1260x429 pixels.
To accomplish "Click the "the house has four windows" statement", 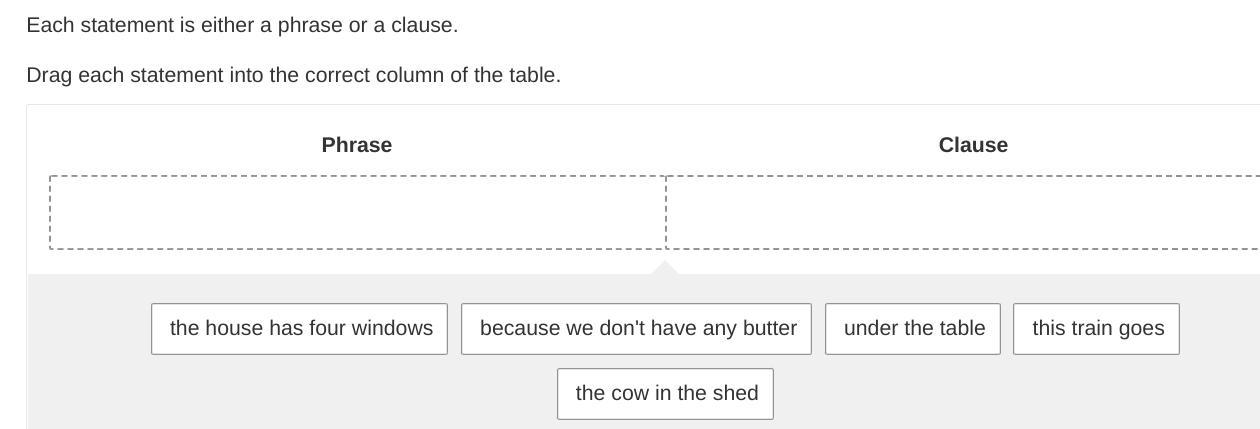I will pos(300,329).
